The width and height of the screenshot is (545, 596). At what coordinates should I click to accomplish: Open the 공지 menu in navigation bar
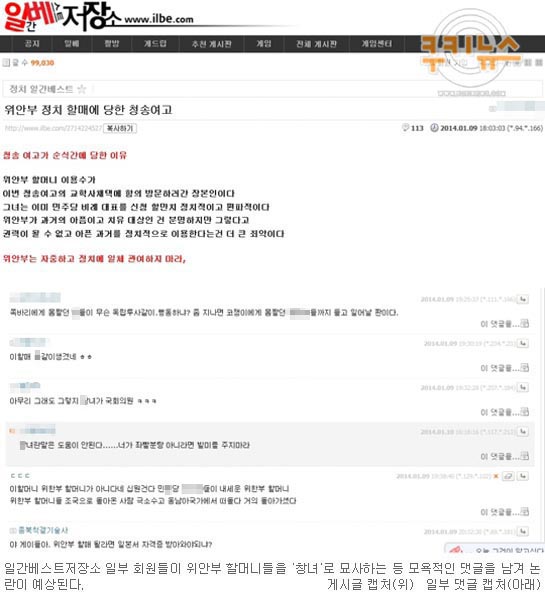click(x=32, y=44)
